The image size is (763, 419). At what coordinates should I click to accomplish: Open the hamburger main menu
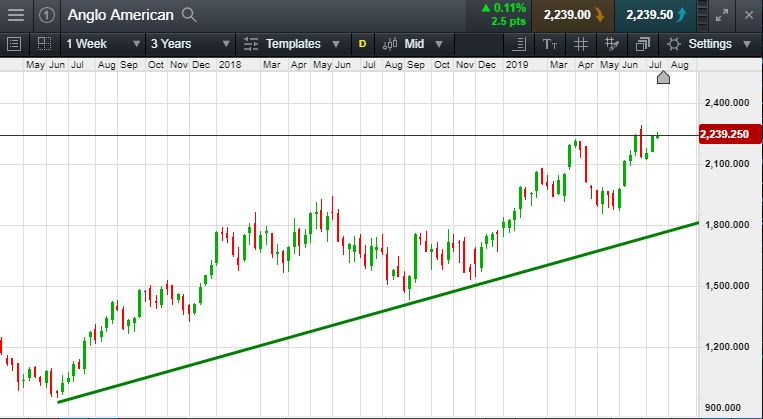click(x=17, y=15)
